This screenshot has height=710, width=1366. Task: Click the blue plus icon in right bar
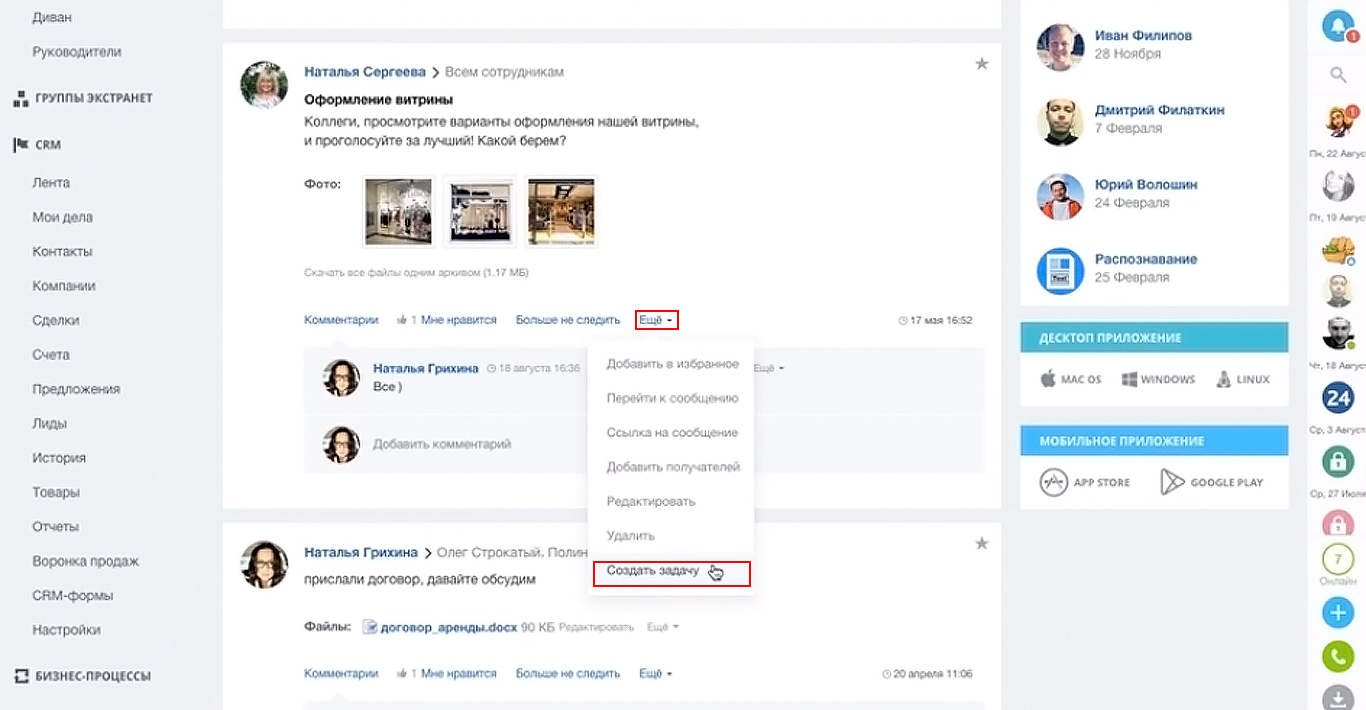1337,612
